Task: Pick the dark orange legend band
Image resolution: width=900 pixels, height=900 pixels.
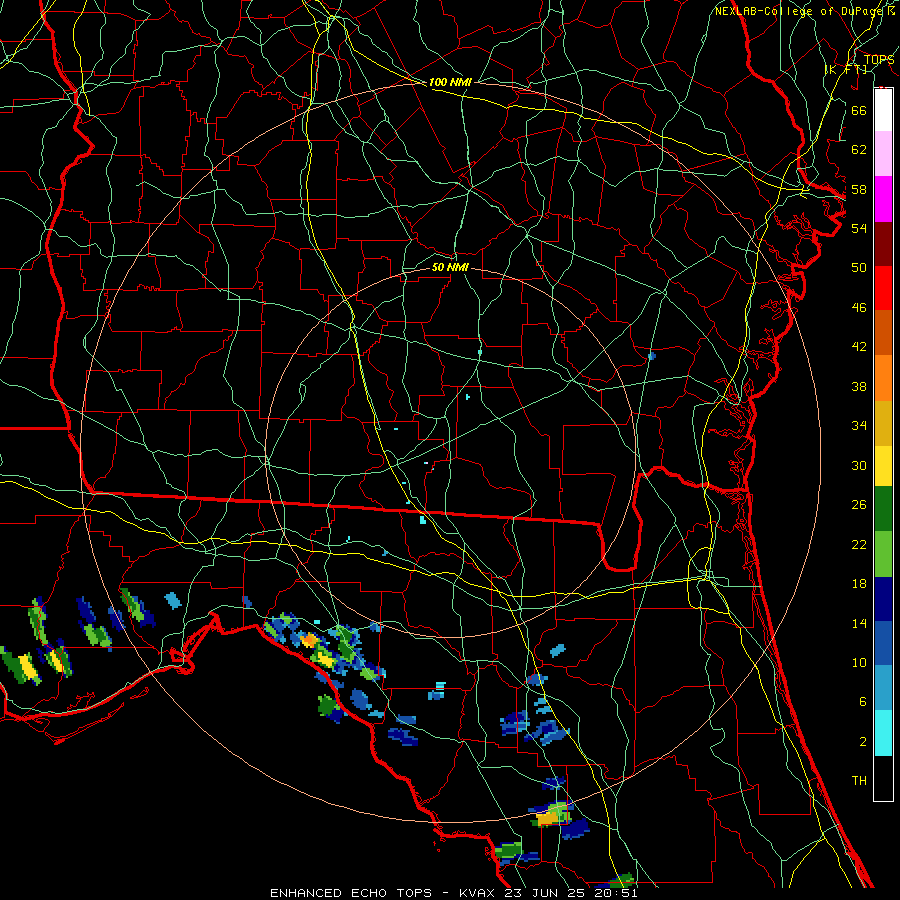Action: tap(883, 332)
